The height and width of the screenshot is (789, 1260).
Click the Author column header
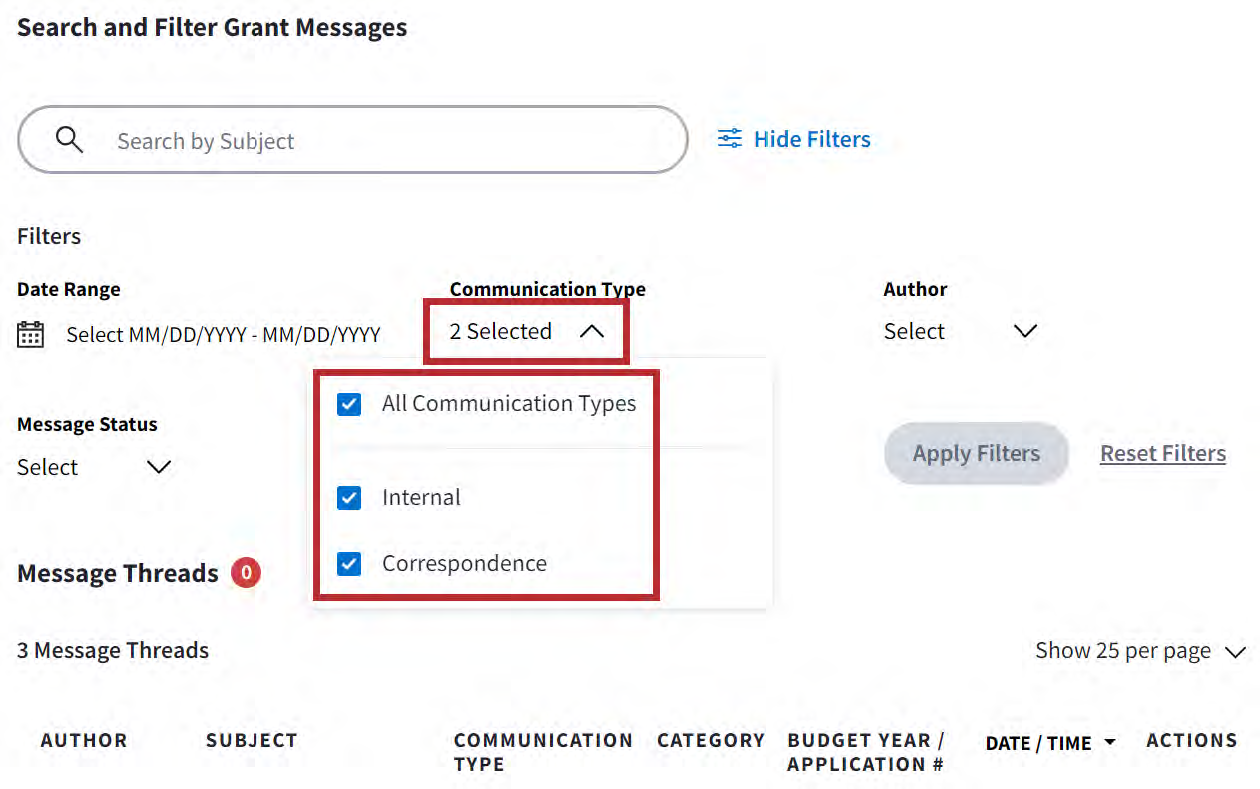coord(84,741)
